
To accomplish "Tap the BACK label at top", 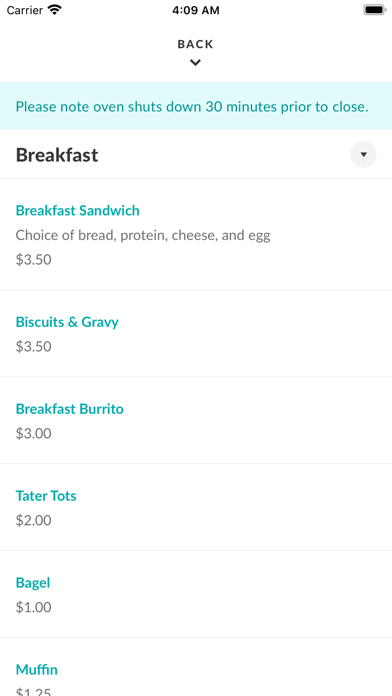I will (x=195, y=44).
